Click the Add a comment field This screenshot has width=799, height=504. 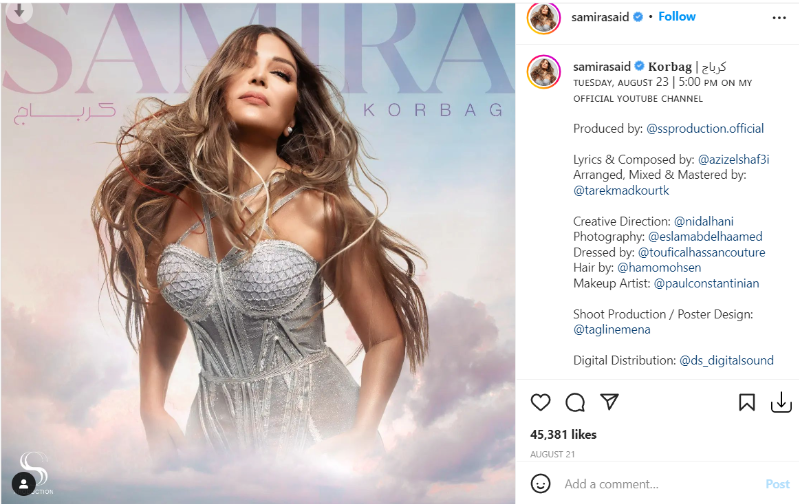tap(661, 484)
